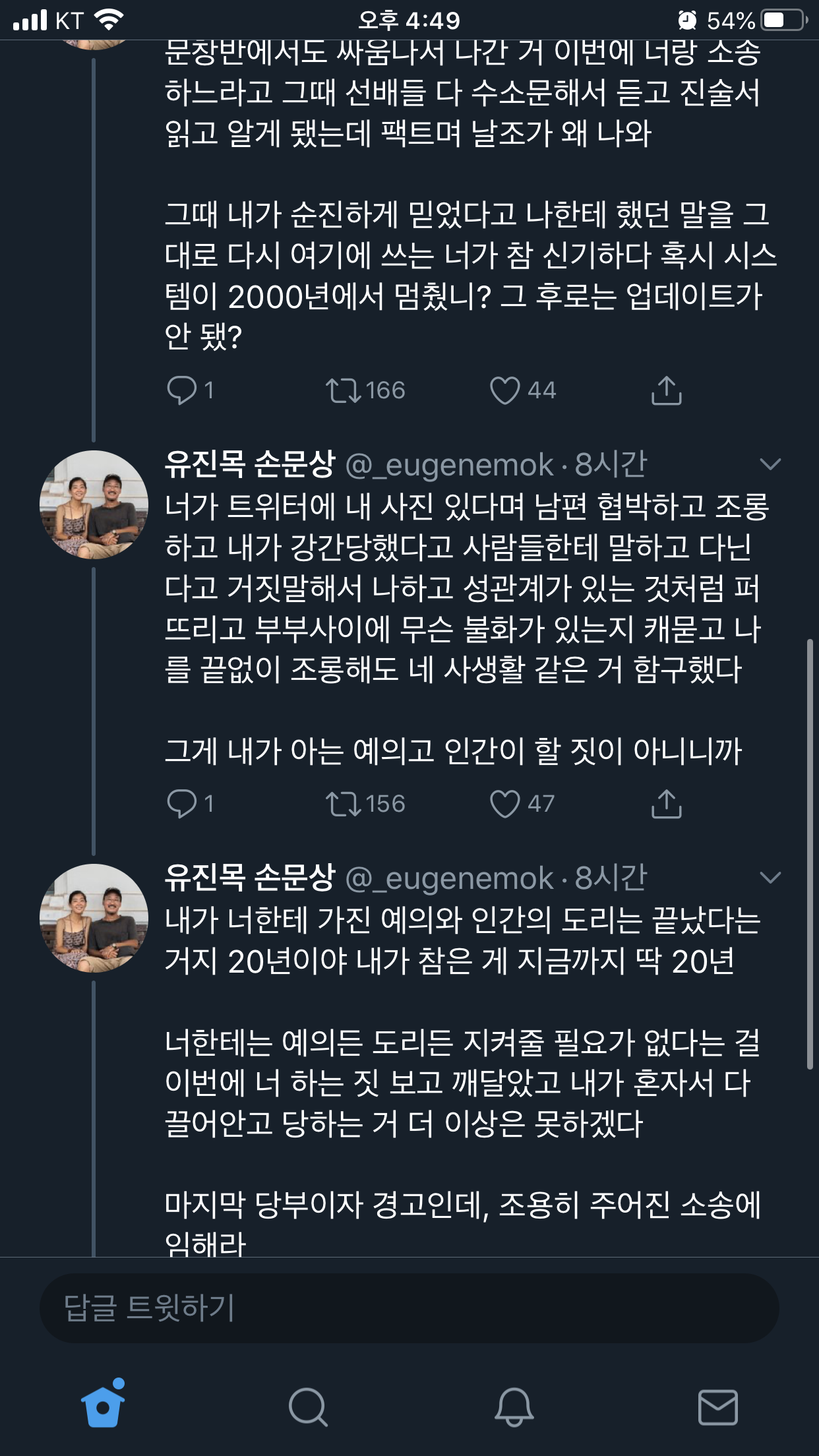Retweet the tweet with 166 retweets
Viewport: 819px width, 1456px height.
point(344,390)
